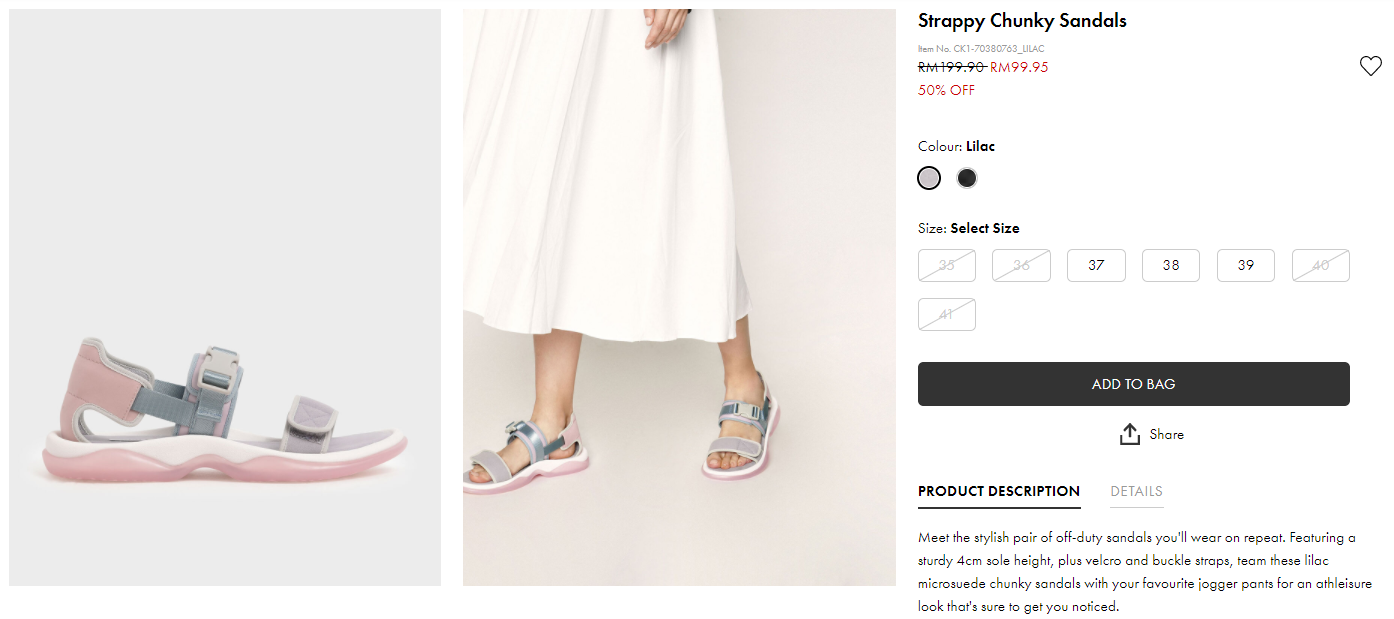This screenshot has height=619, width=1394.
Task: Click unavailable size 36 box
Action: 1021,265
